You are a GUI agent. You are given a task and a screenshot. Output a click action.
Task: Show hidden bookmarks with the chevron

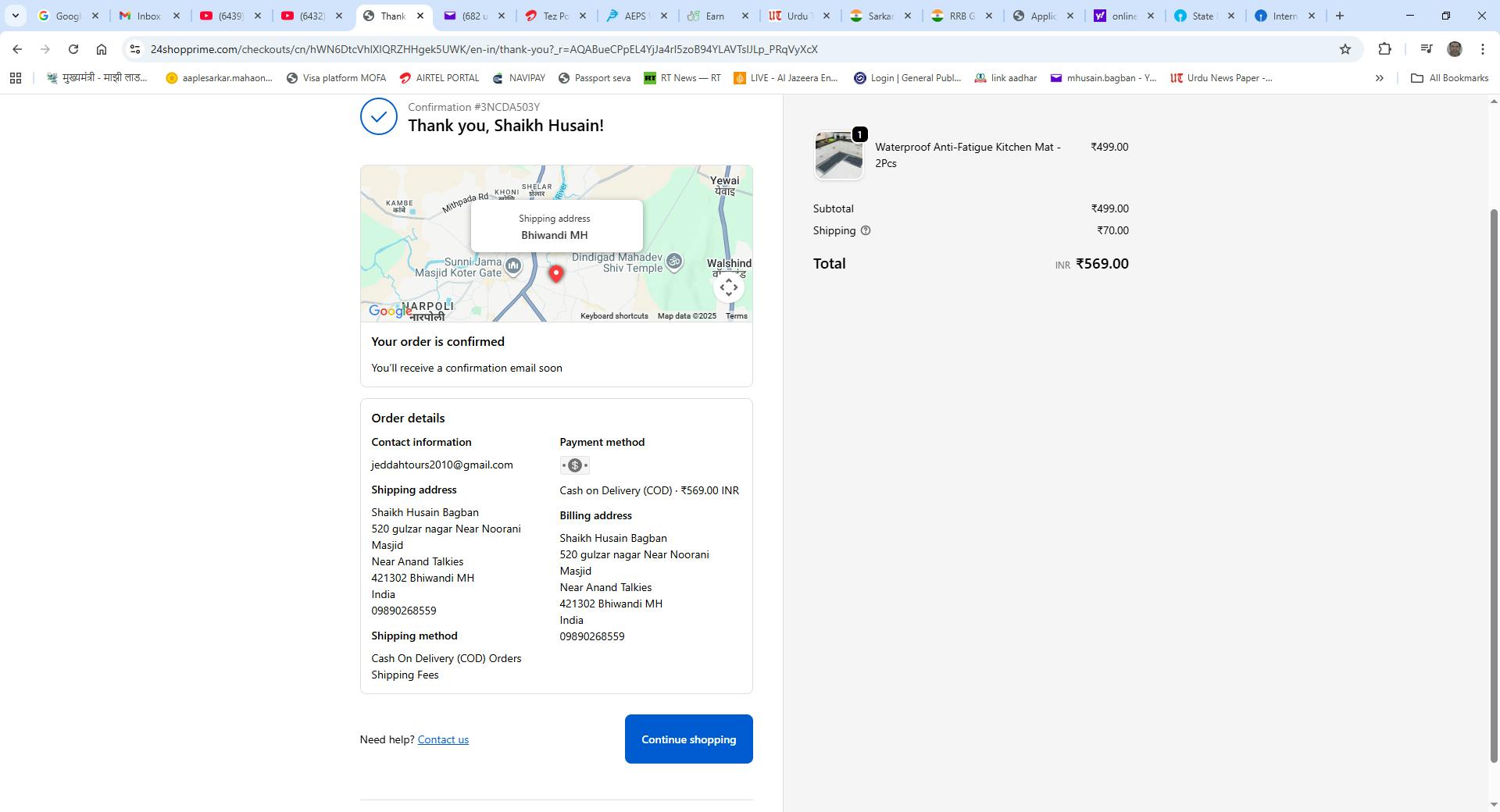[x=1379, y=78]
